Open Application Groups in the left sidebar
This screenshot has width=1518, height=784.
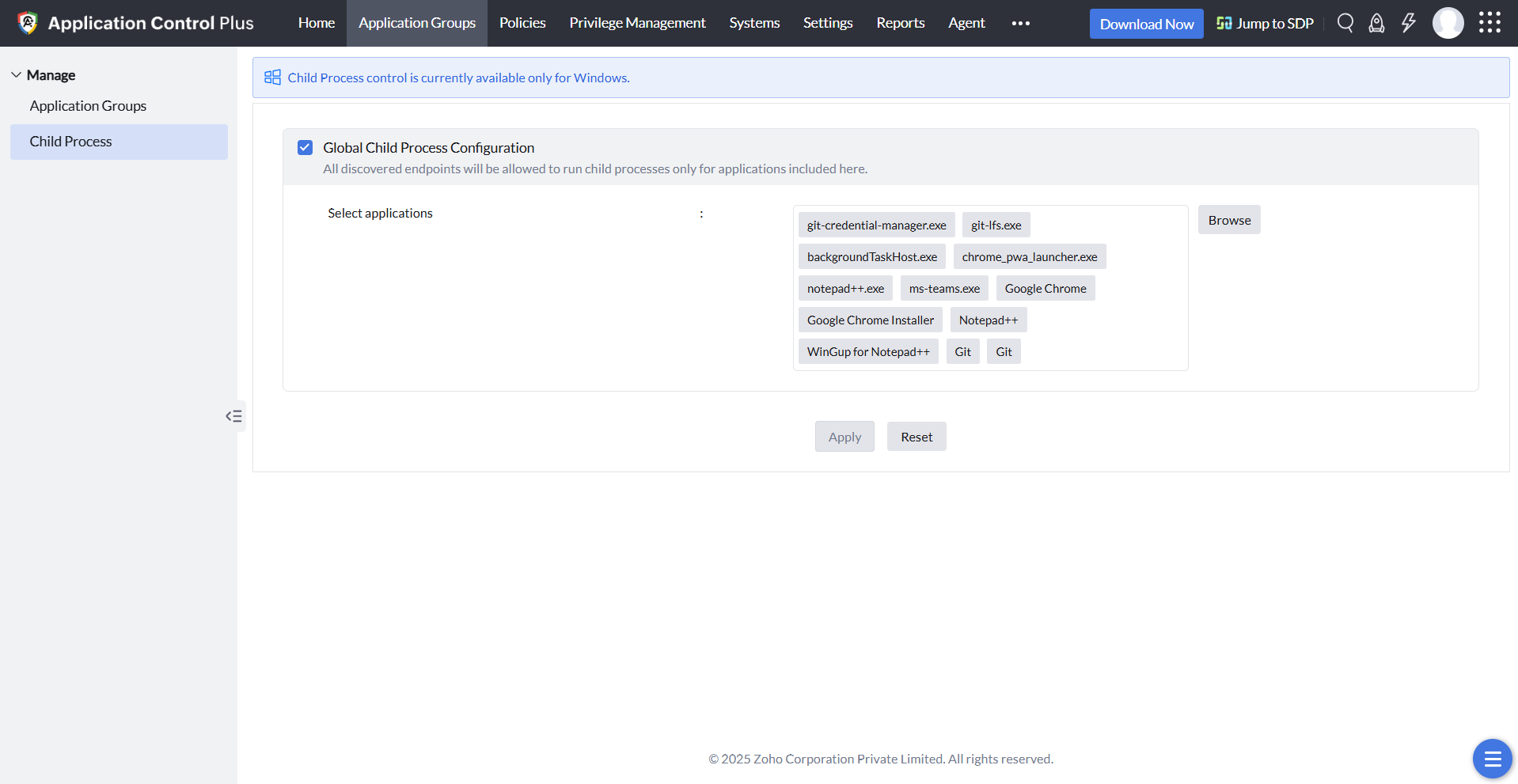tap(88, 106)
